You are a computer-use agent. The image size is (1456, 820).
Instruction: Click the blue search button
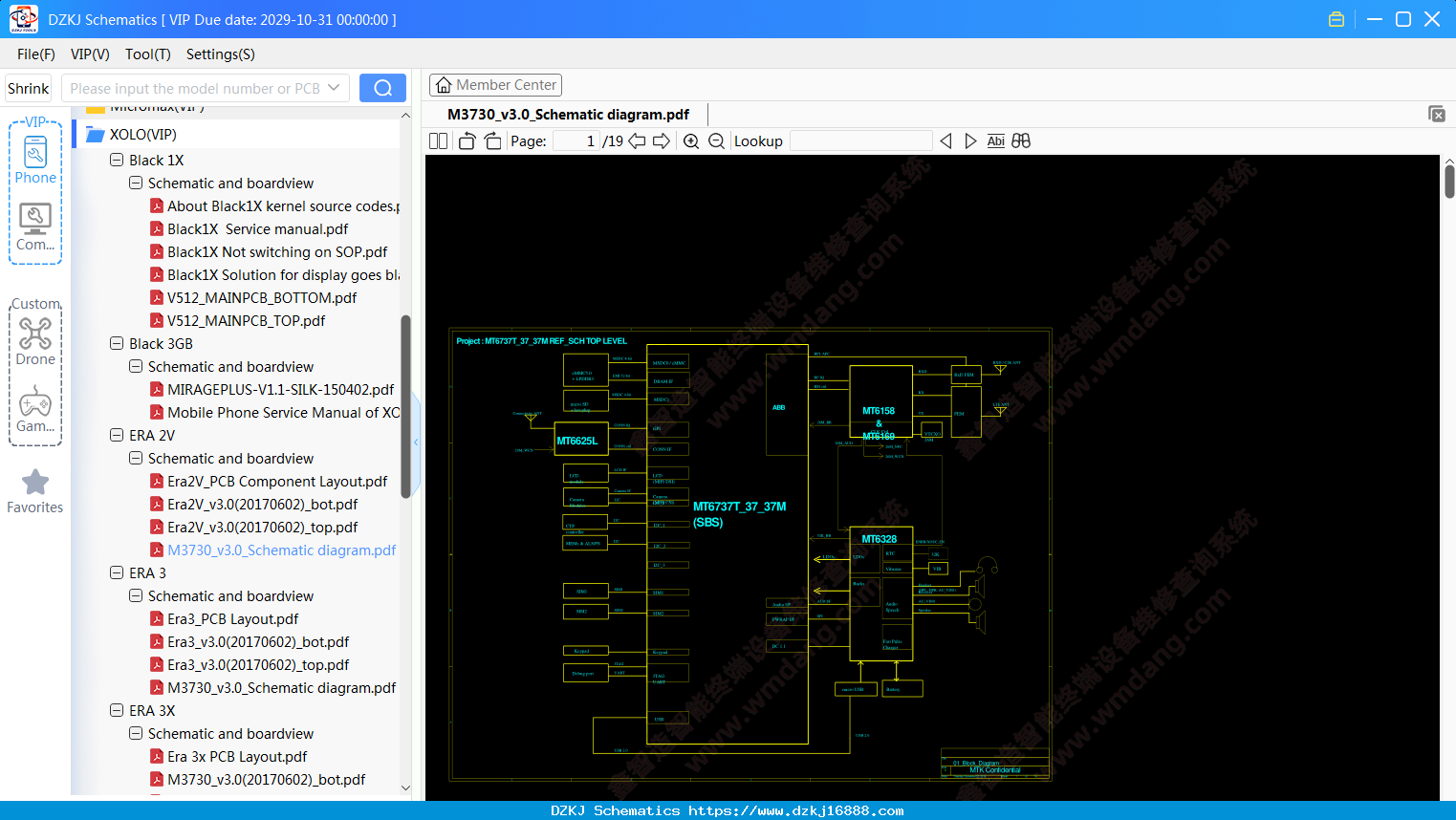[382, 88]
